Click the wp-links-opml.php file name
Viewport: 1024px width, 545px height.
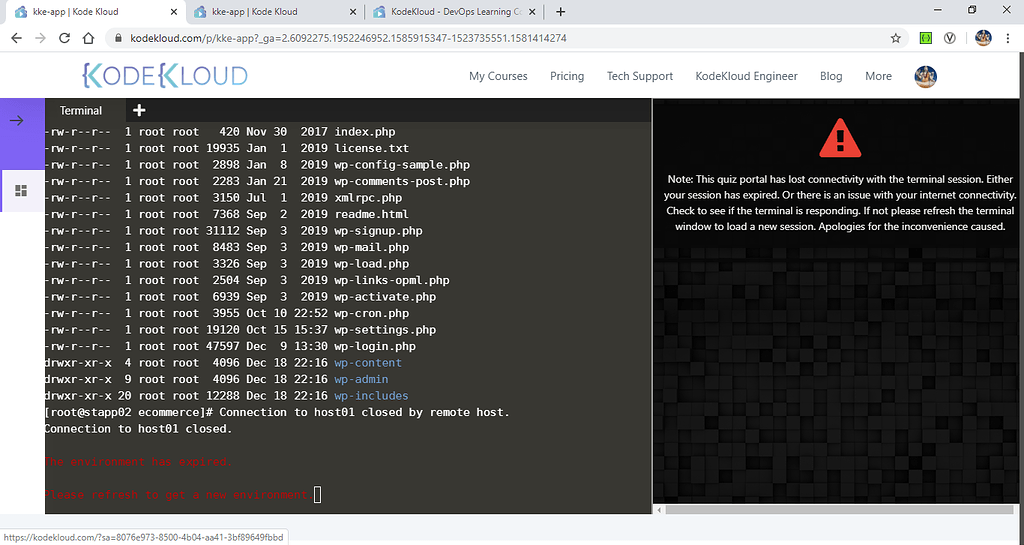point(392,281)
